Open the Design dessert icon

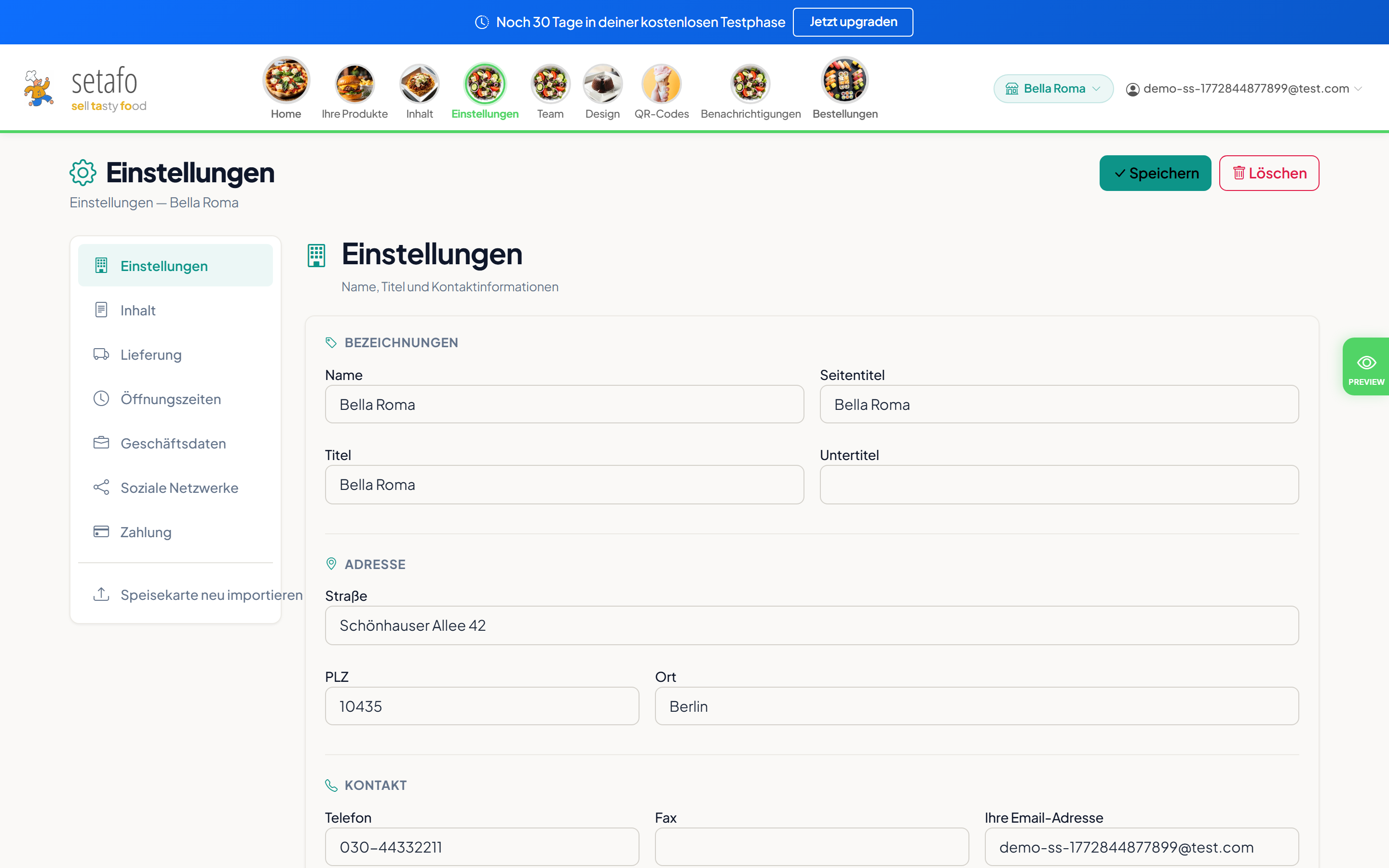tap(602, 84)
